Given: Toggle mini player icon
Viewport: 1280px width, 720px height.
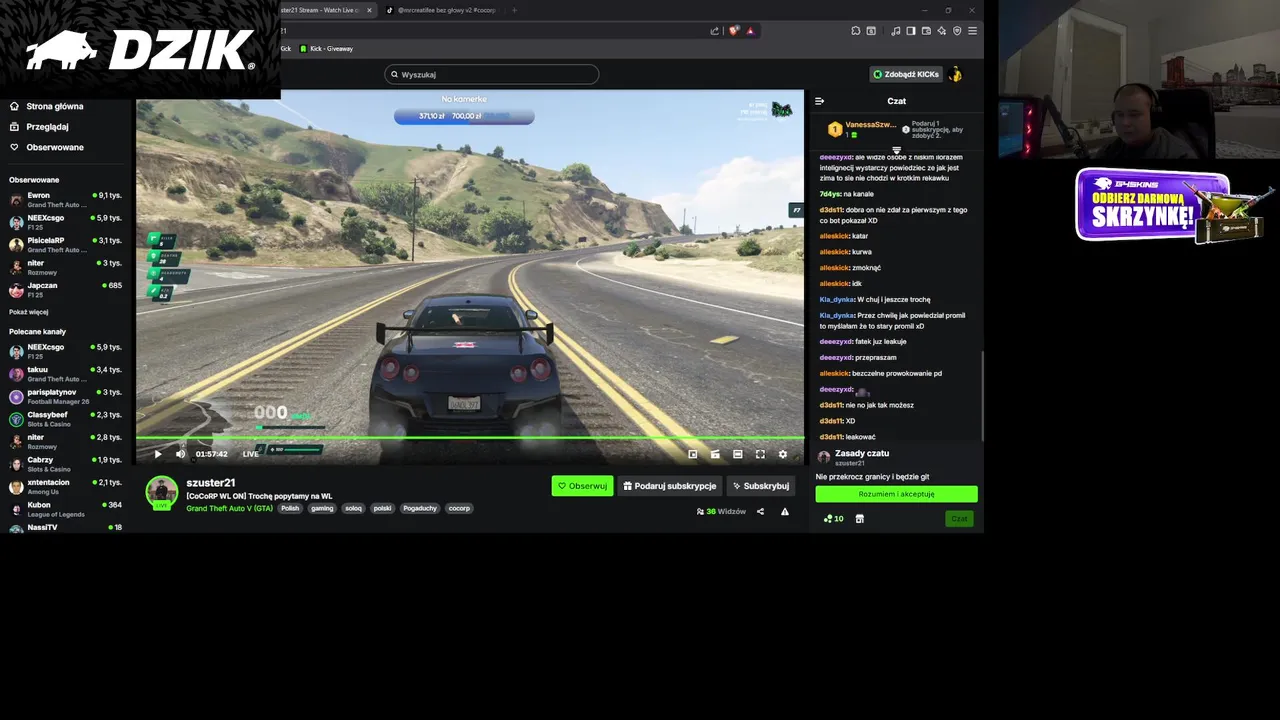Looking at the screenshot, I should [715, 454].
